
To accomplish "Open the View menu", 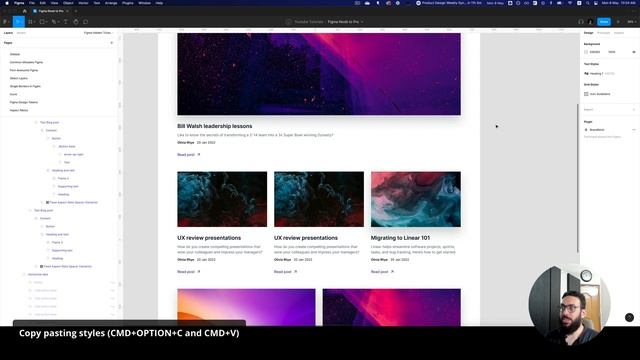I will [x=54, y=3].
